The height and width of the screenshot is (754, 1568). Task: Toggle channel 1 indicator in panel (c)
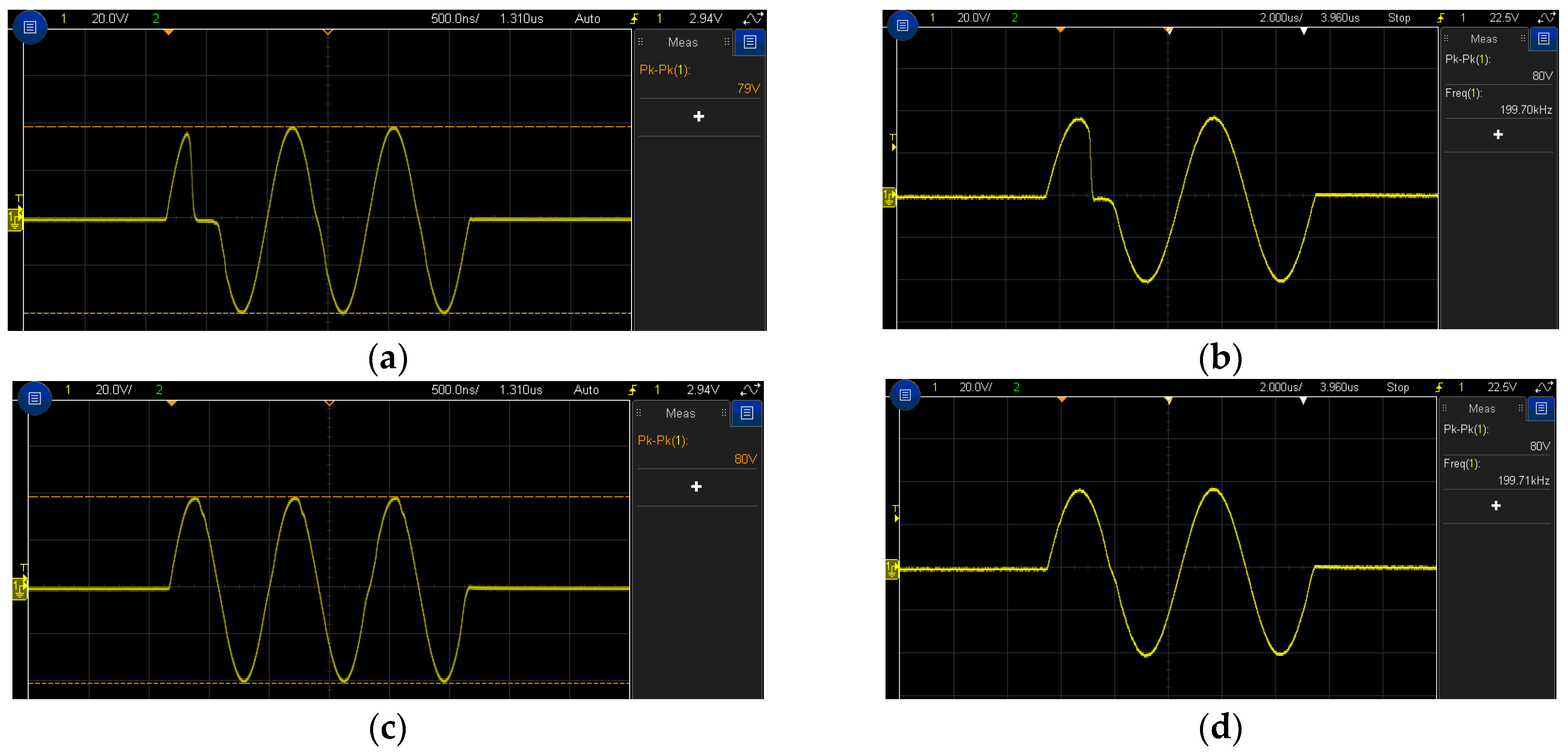(x=68, y=390)
